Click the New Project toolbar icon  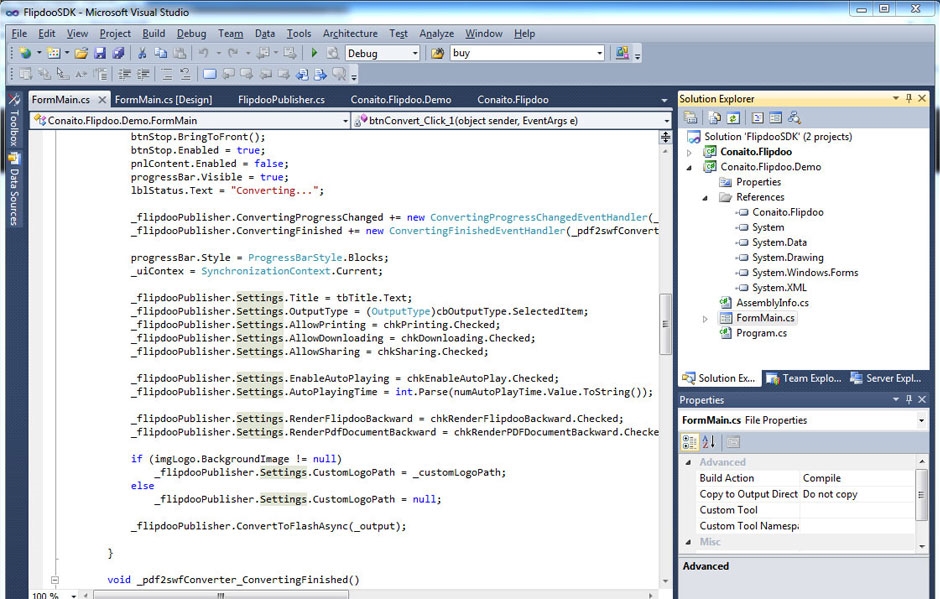pos(25,53)
